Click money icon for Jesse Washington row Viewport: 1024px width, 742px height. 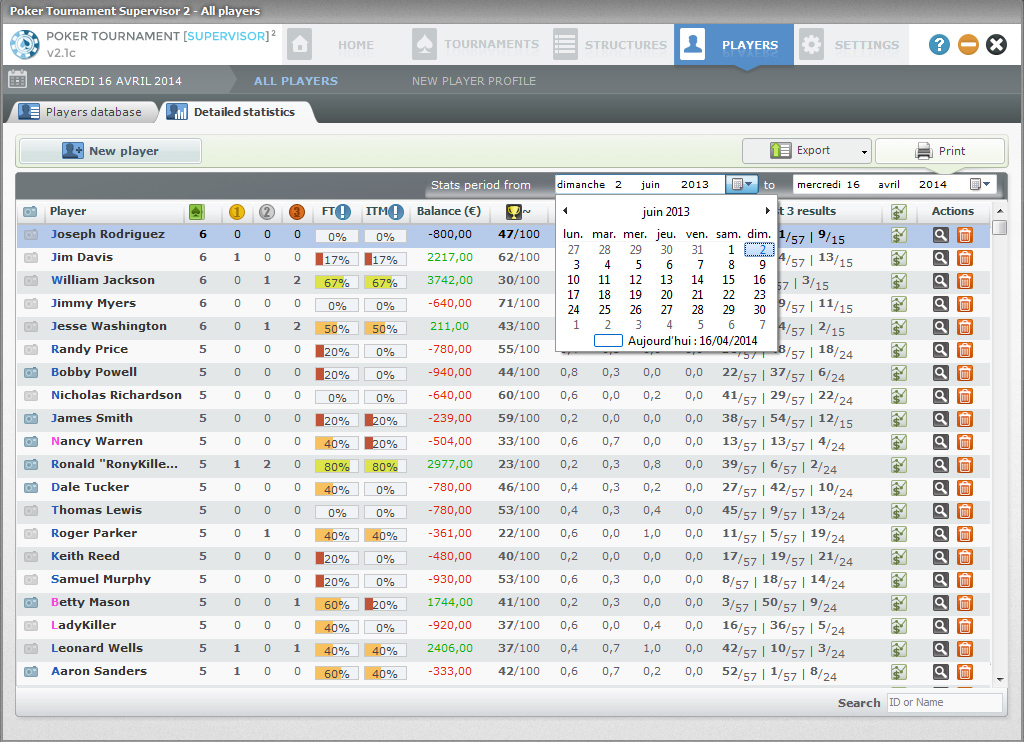(x=899, y=327)
